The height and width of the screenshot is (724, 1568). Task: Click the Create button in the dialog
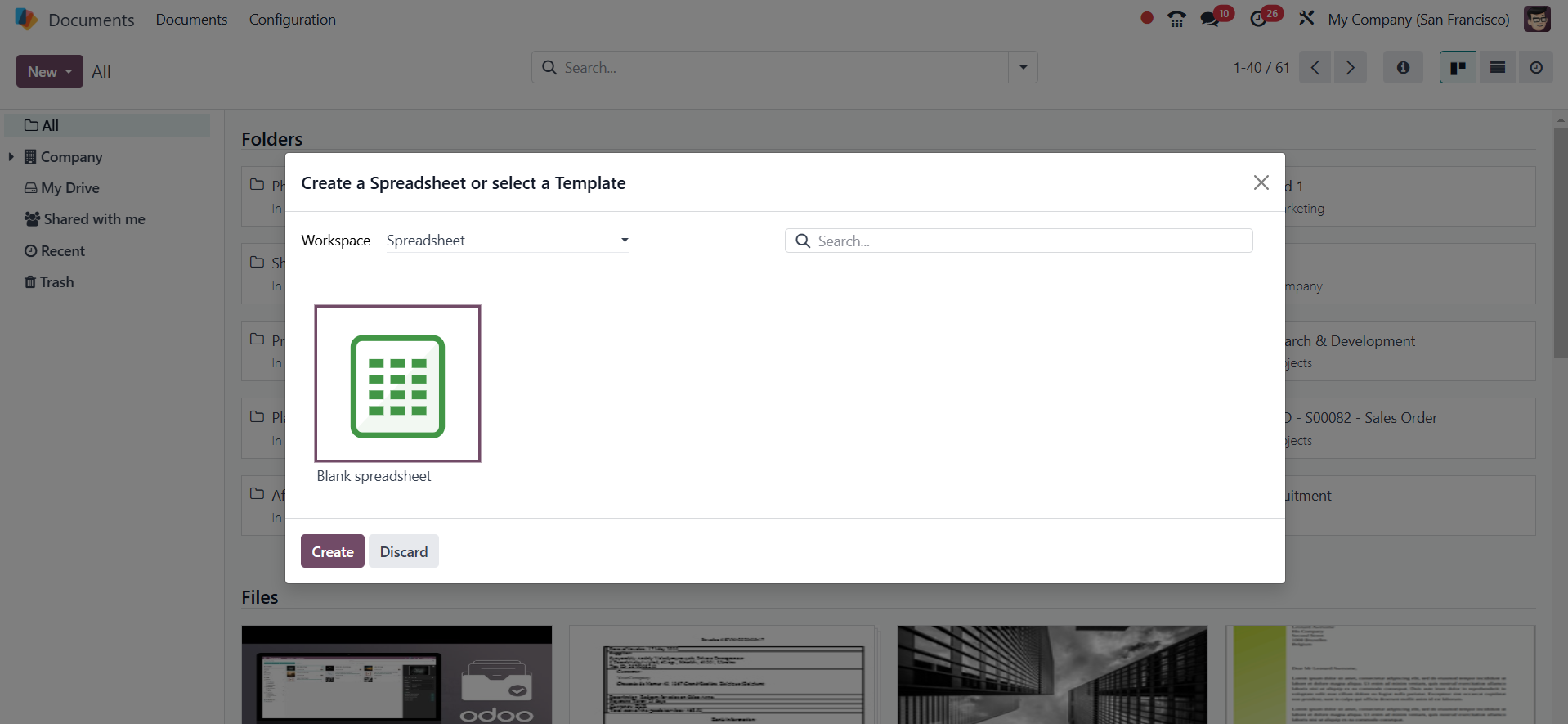[x=333, y=551]
